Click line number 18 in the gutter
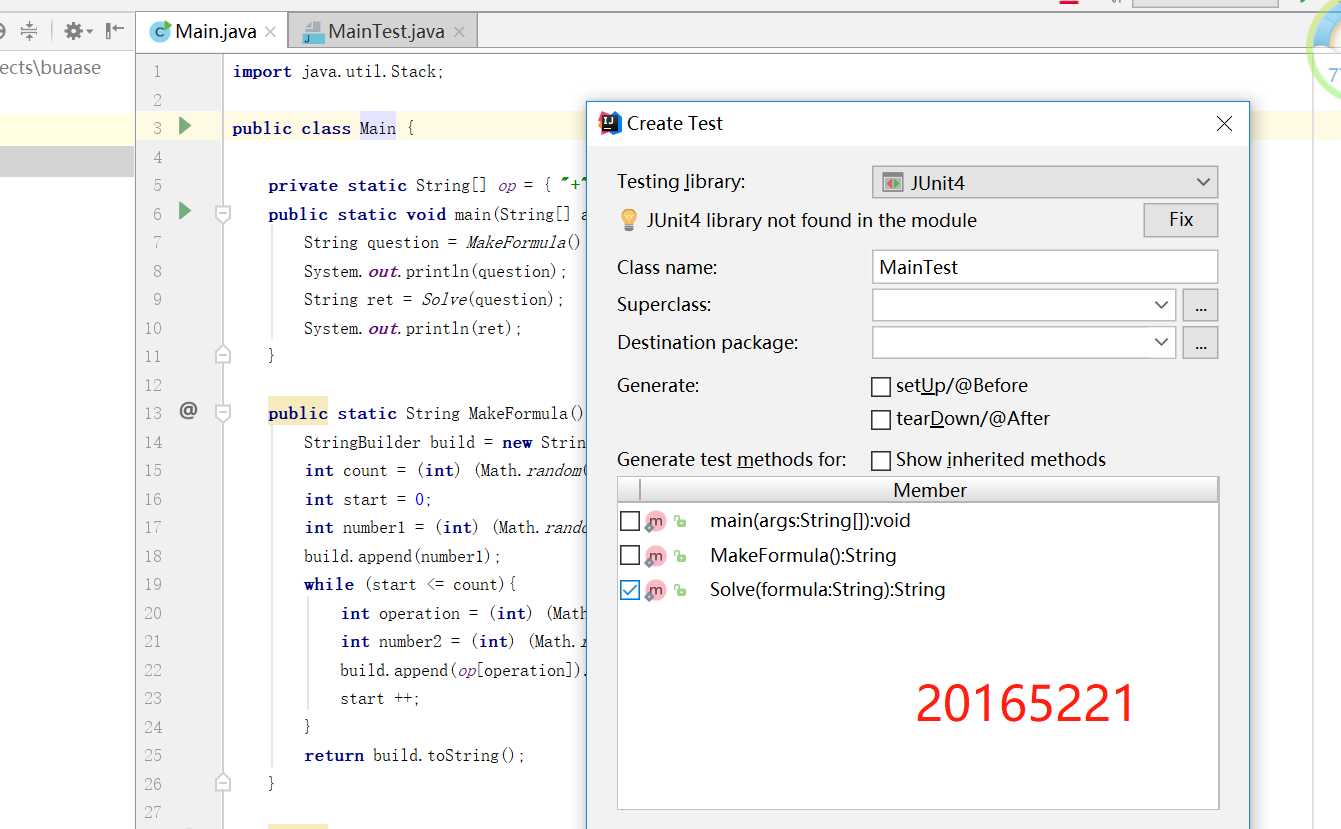1341x829 pixels. click(x=153, y=556)
